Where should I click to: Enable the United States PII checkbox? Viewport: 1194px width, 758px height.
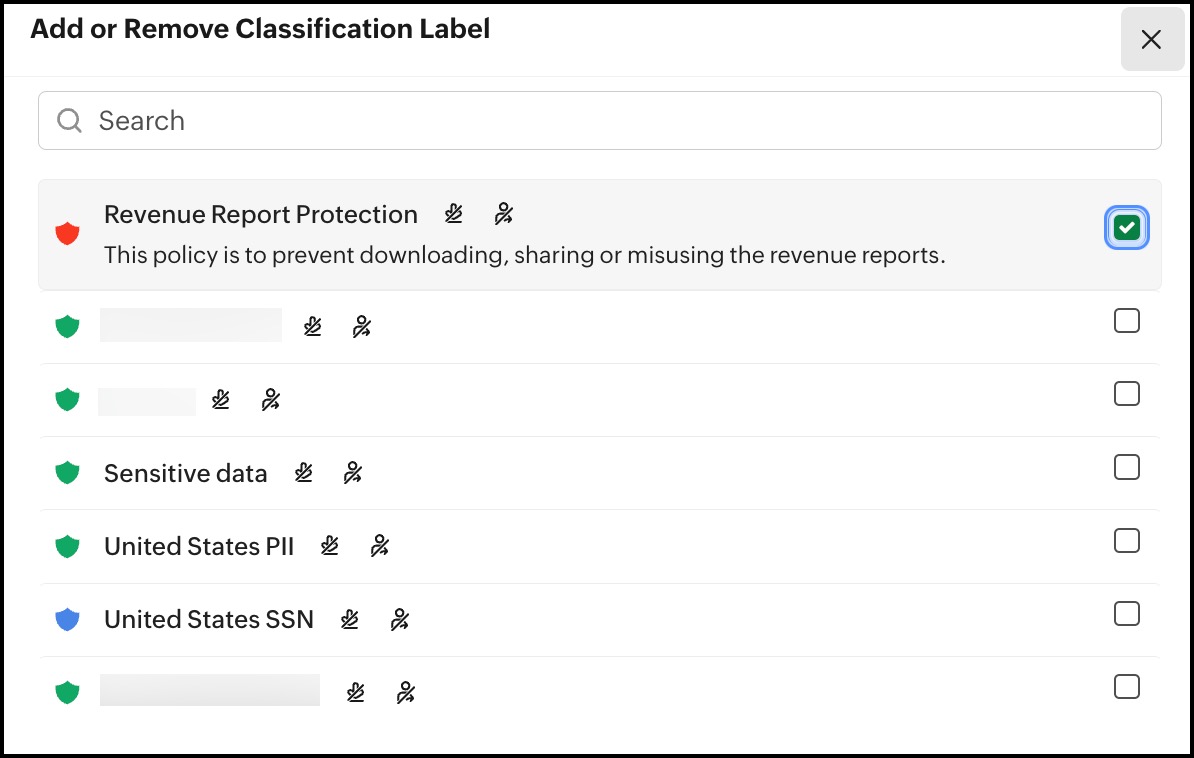pyautogui.click(x=1126, y=540)
